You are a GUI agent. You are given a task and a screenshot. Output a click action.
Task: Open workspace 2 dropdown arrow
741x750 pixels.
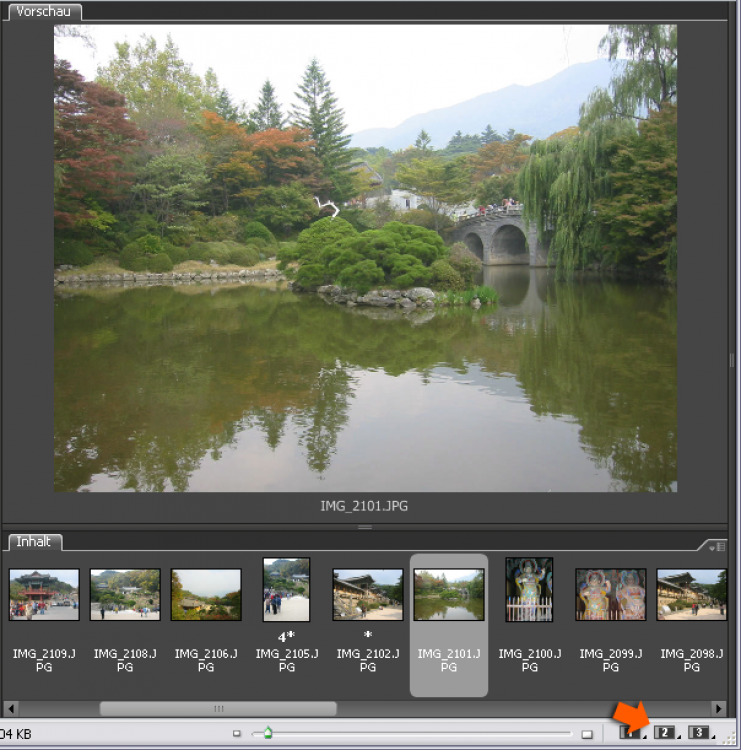[x=679, y=737]
